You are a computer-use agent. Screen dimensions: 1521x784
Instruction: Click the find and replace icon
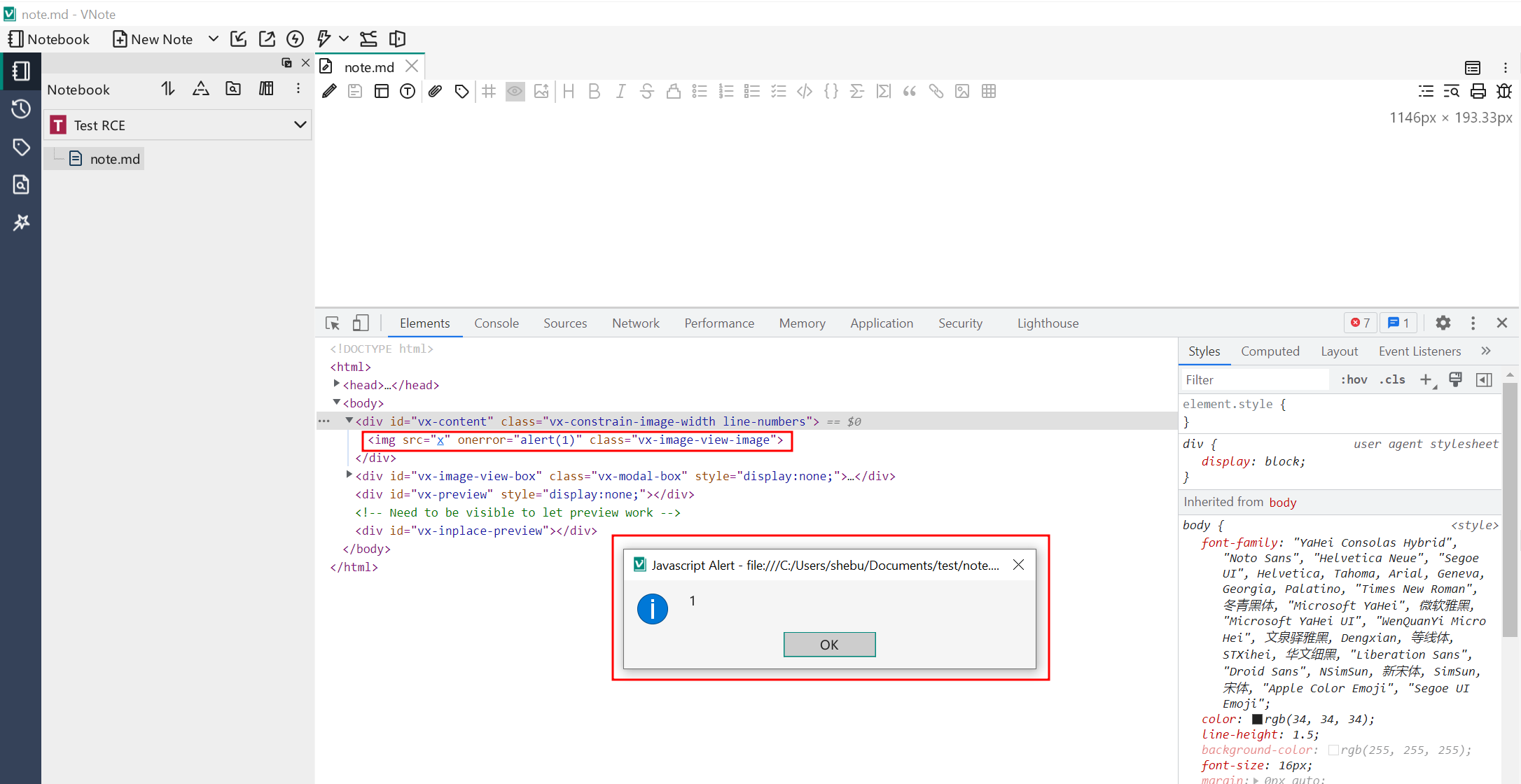coord(1452,91)
